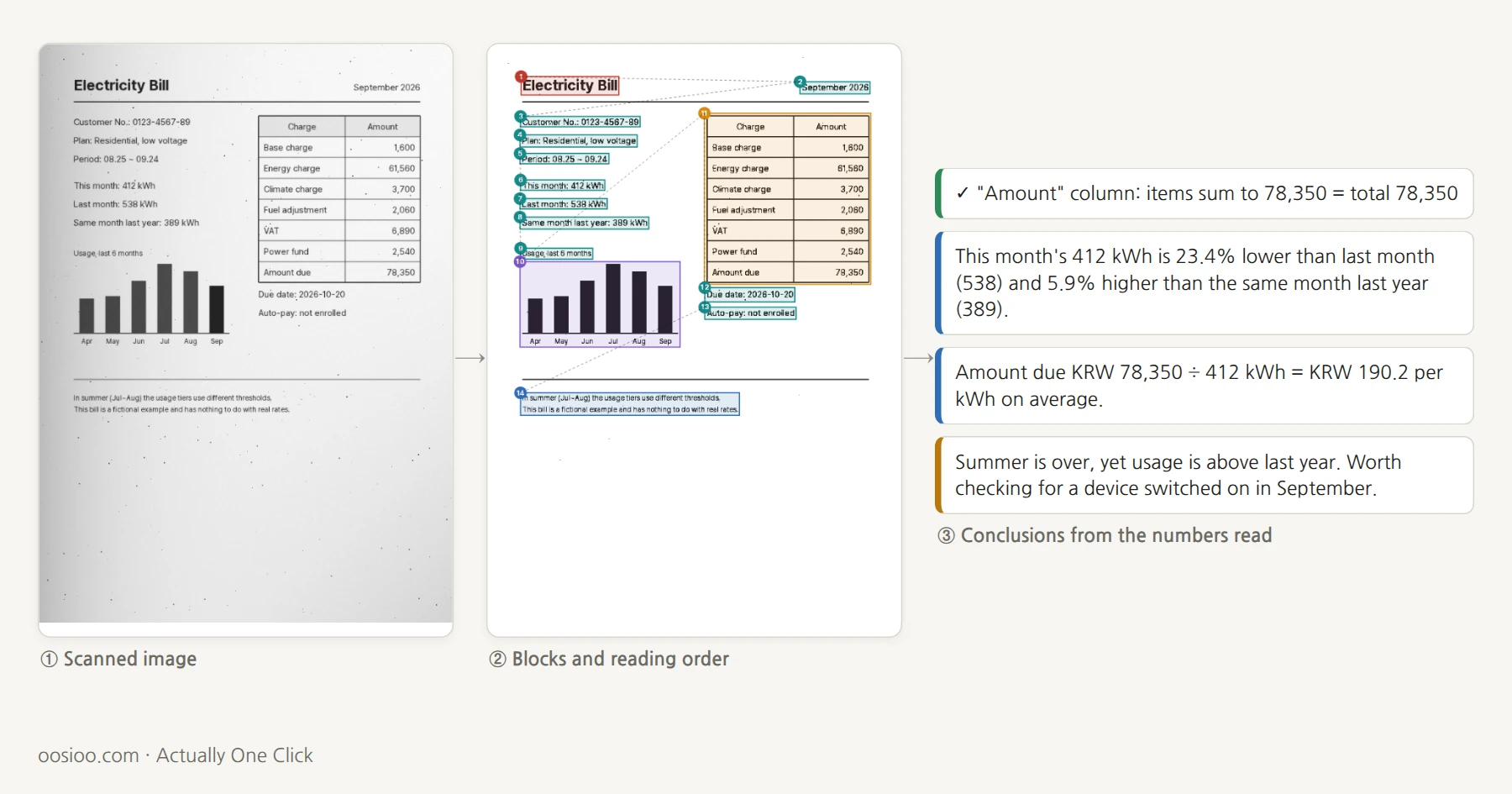Click "Usage, last 6 months" block in reading-order panel
The width and height of the screenshot is (1512, 794).
click(x=558, y=253)
